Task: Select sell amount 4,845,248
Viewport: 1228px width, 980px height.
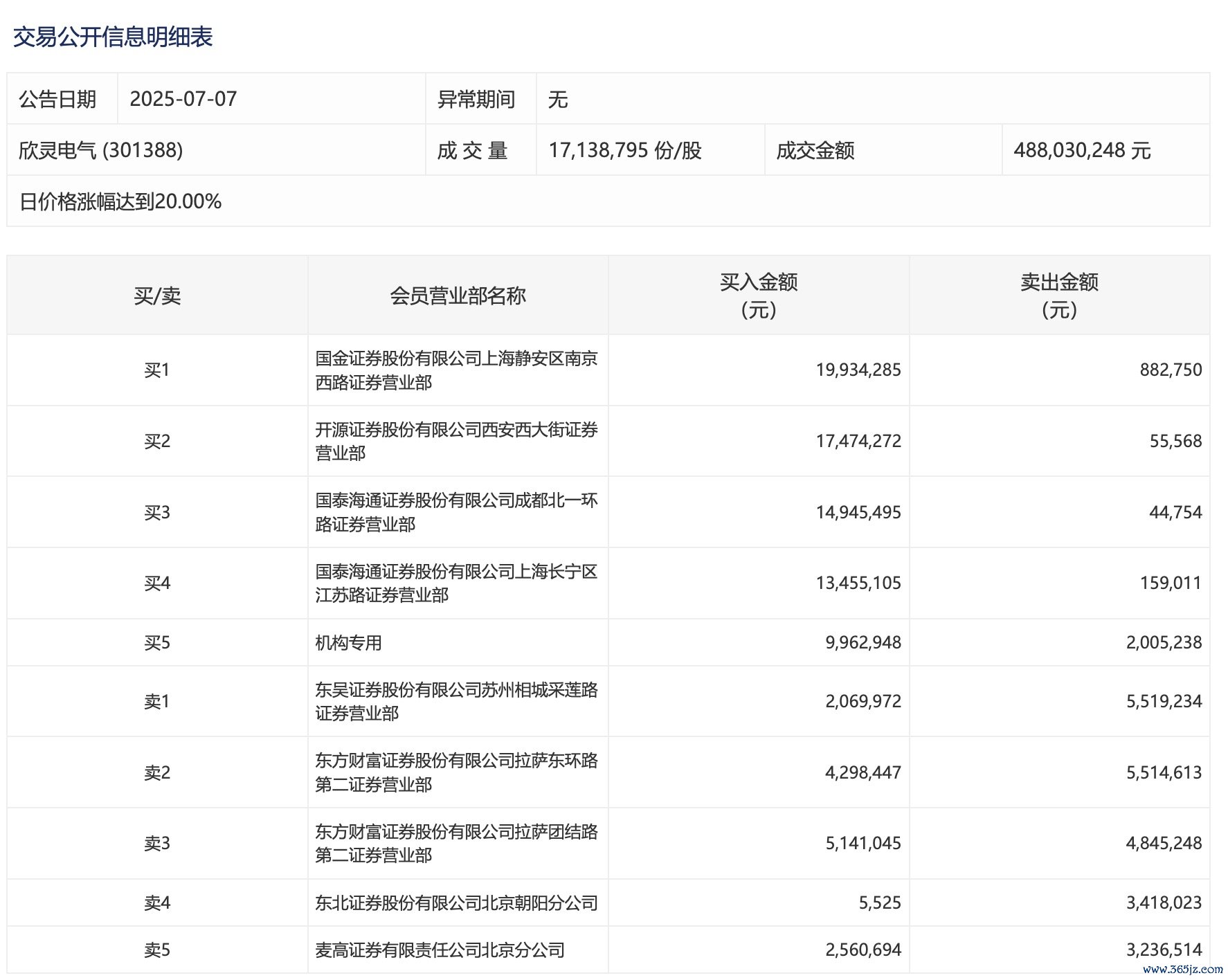Action: click(1164, 844)
